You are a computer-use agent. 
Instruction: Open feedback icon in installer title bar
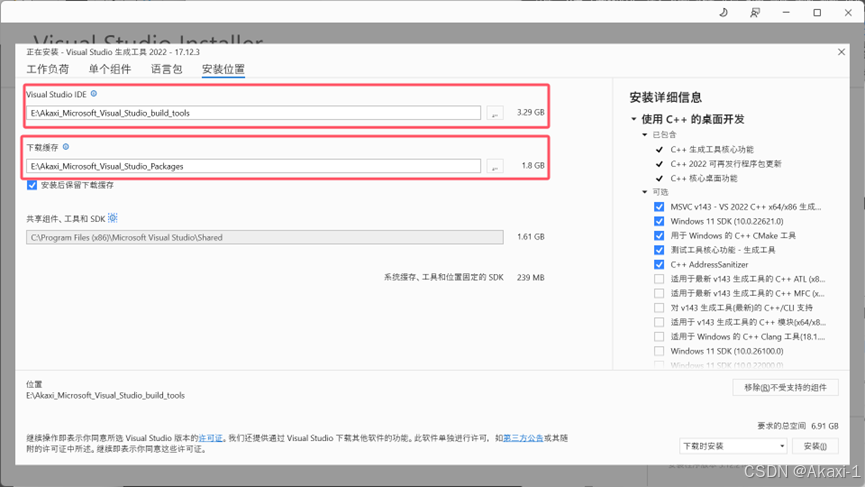755,13
